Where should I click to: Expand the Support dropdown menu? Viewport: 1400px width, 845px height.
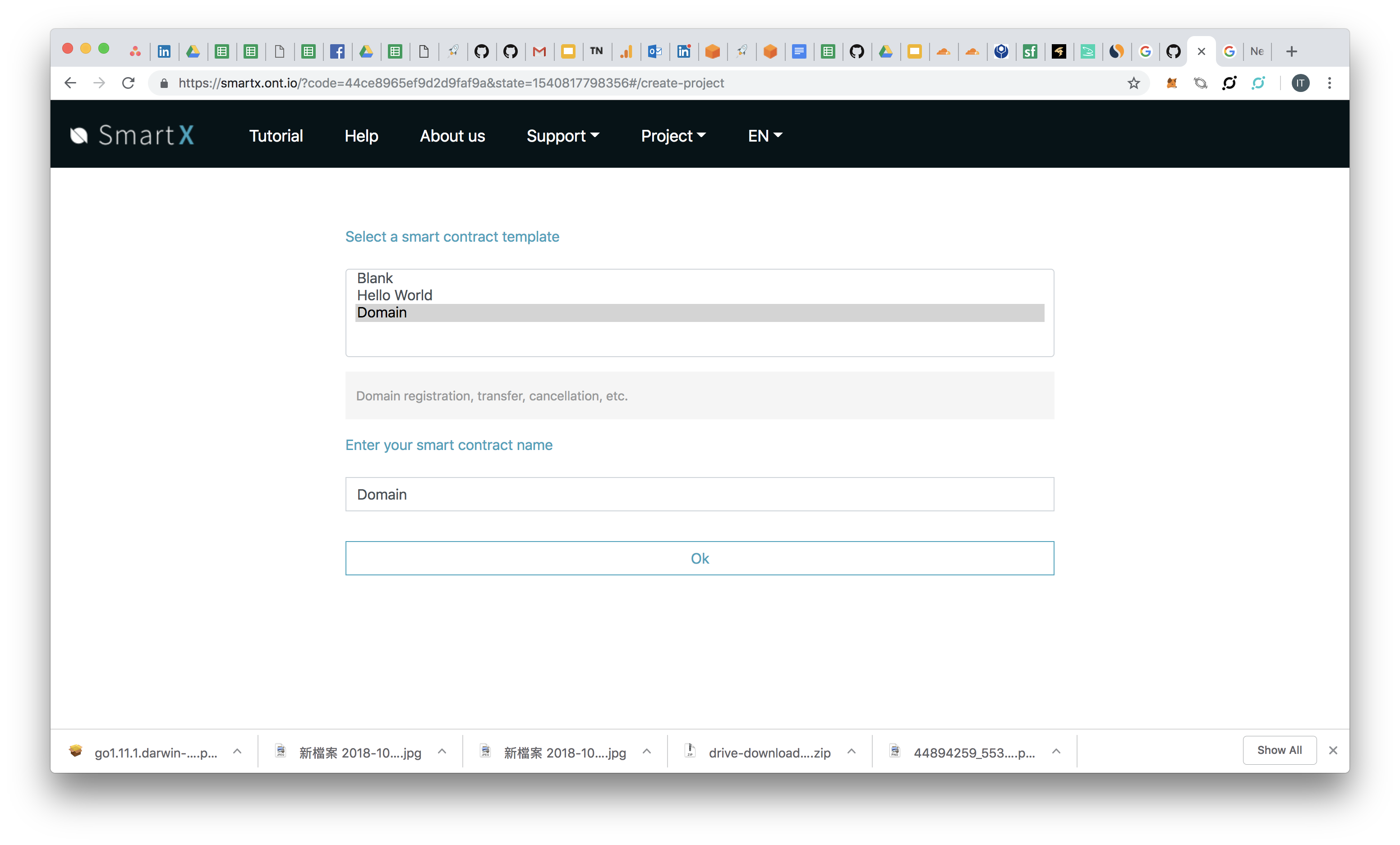[562, 136]
